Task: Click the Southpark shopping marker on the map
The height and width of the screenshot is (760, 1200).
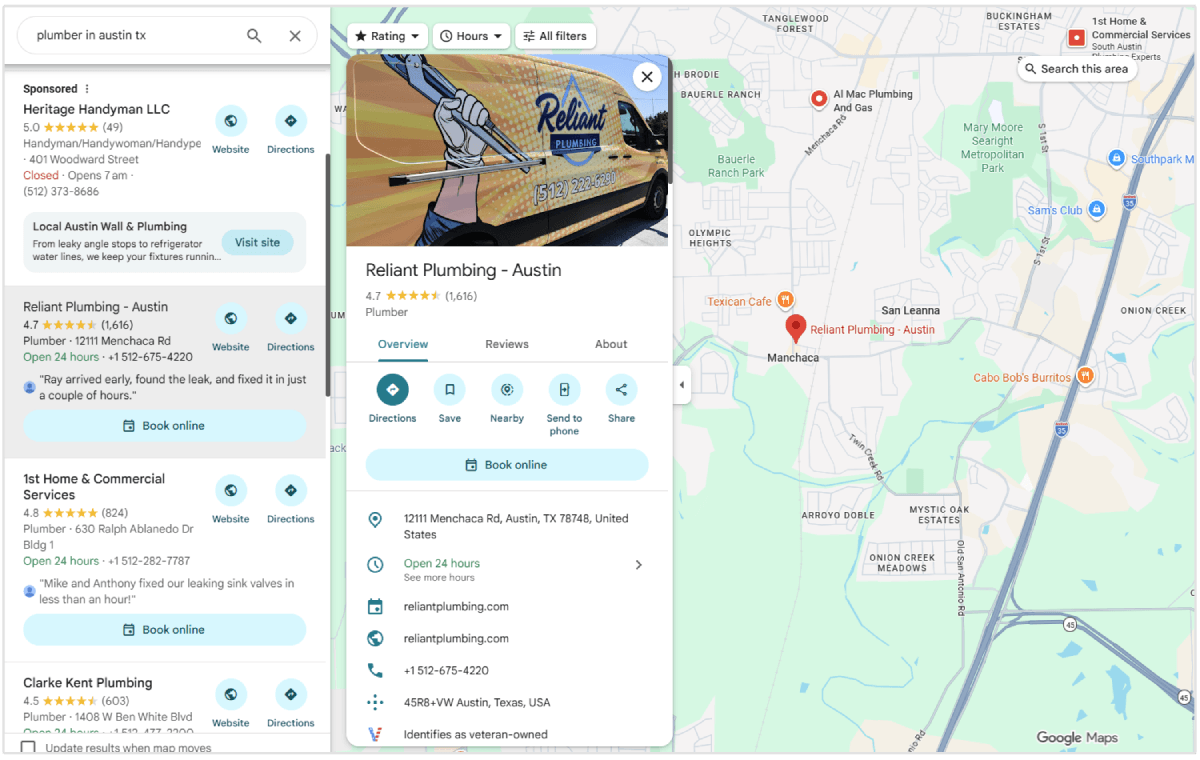Action: pos(1117,159)
